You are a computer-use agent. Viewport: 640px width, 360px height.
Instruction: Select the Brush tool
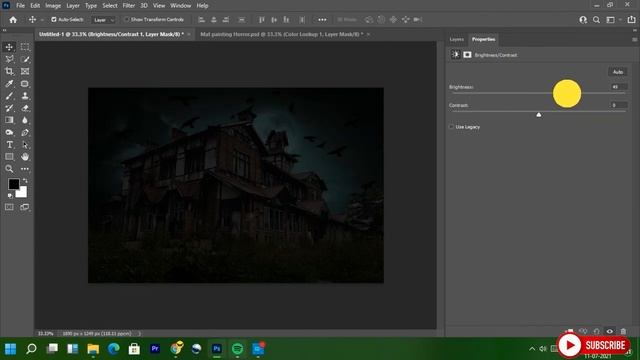tap(9, 96)
